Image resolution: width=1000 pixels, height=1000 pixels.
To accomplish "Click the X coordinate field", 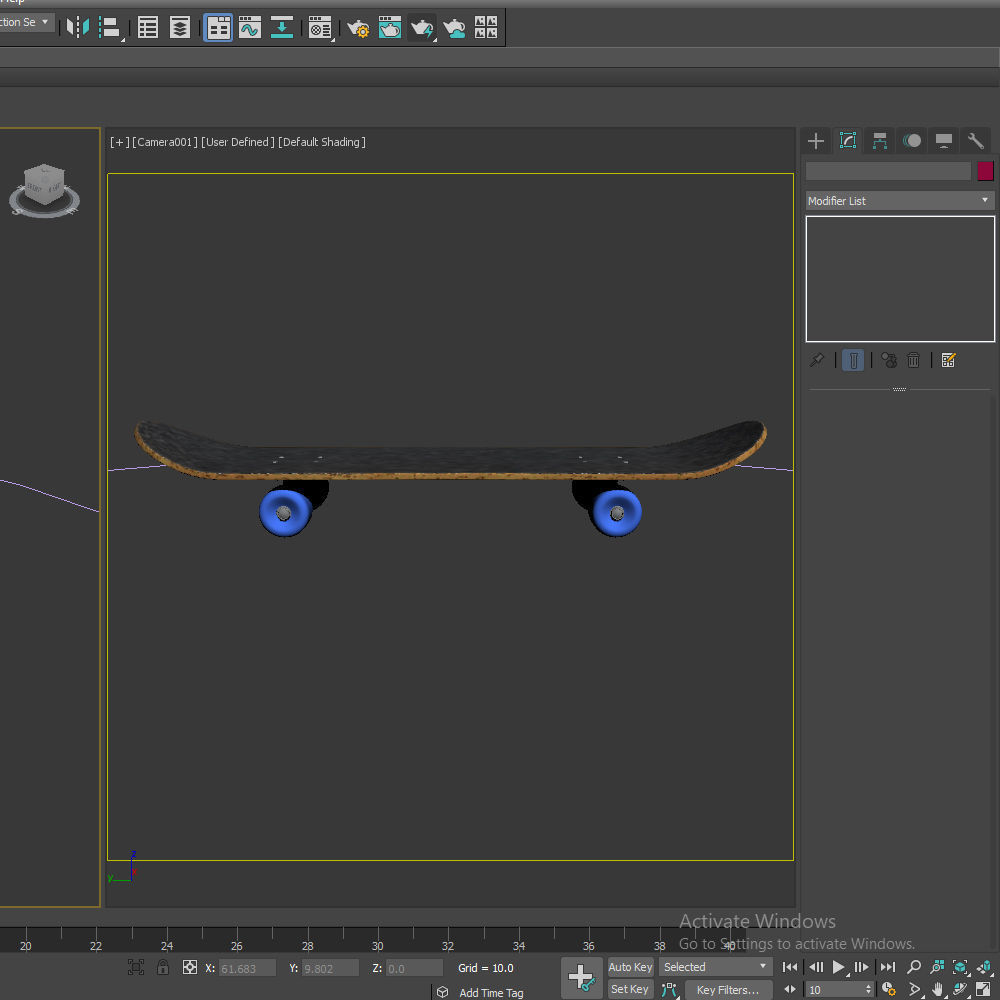I will pyautogui.click(x=247, y=968).
